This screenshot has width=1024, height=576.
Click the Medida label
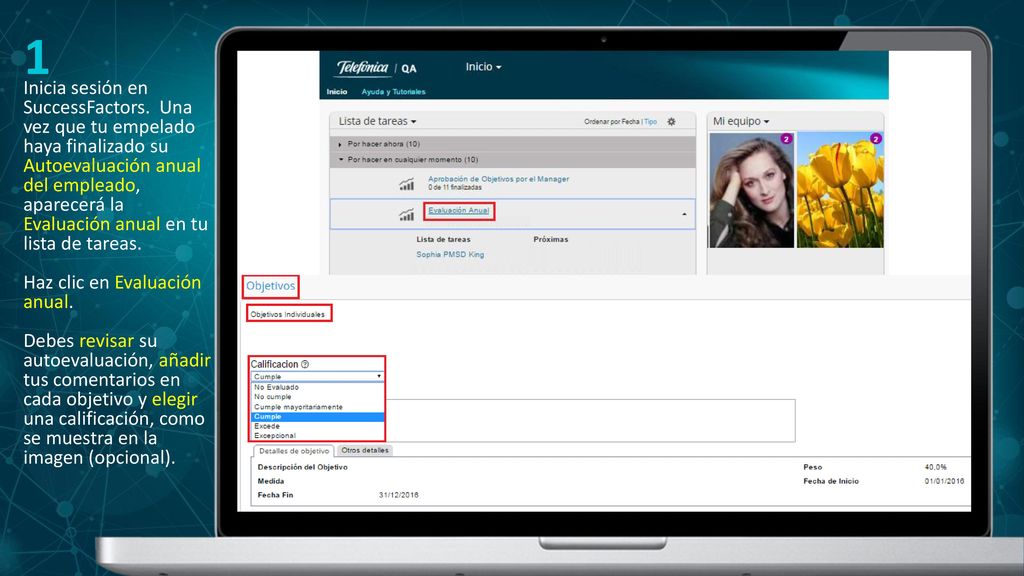270,481
